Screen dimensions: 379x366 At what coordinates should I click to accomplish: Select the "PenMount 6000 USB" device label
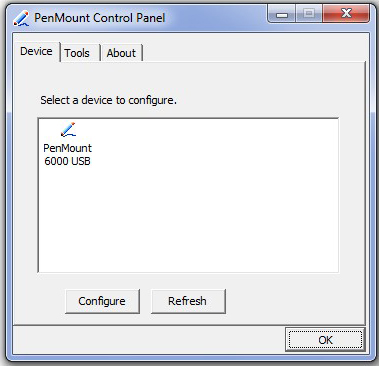tap(68, 155)
